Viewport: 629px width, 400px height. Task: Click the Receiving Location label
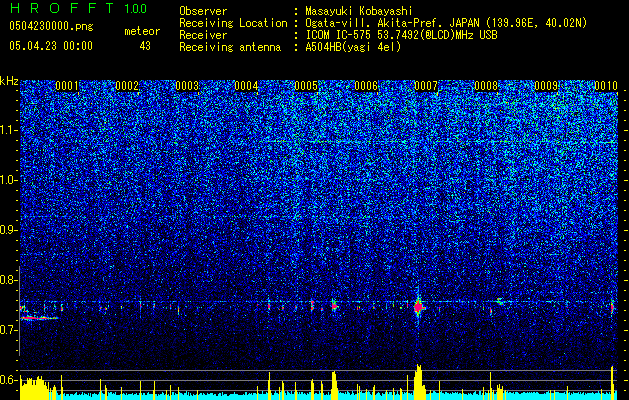click(233, 23)
